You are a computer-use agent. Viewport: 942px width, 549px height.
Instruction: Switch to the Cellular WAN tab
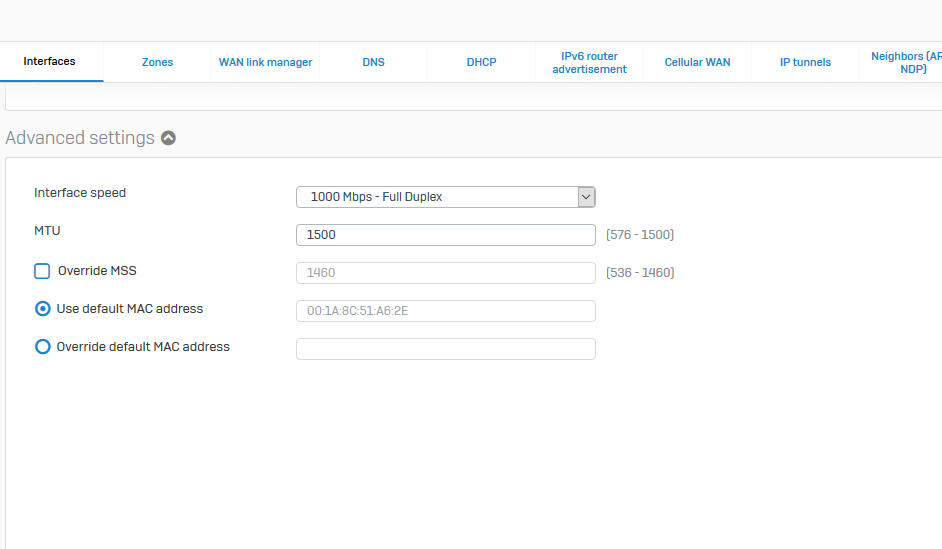point(697,62)
